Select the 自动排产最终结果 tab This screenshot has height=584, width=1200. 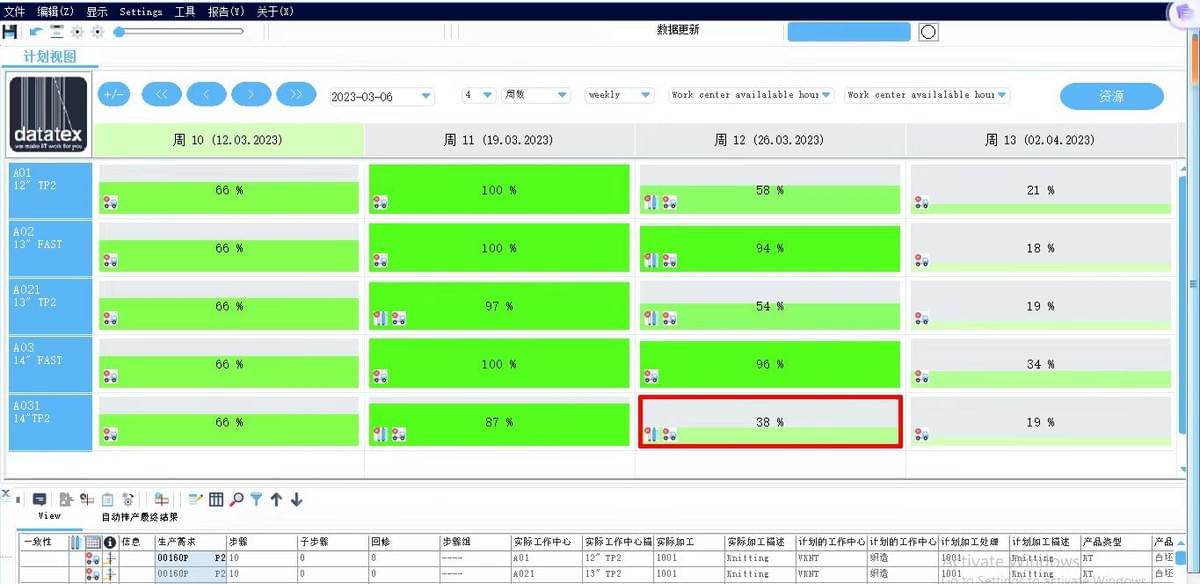click(x=140, y=517)
